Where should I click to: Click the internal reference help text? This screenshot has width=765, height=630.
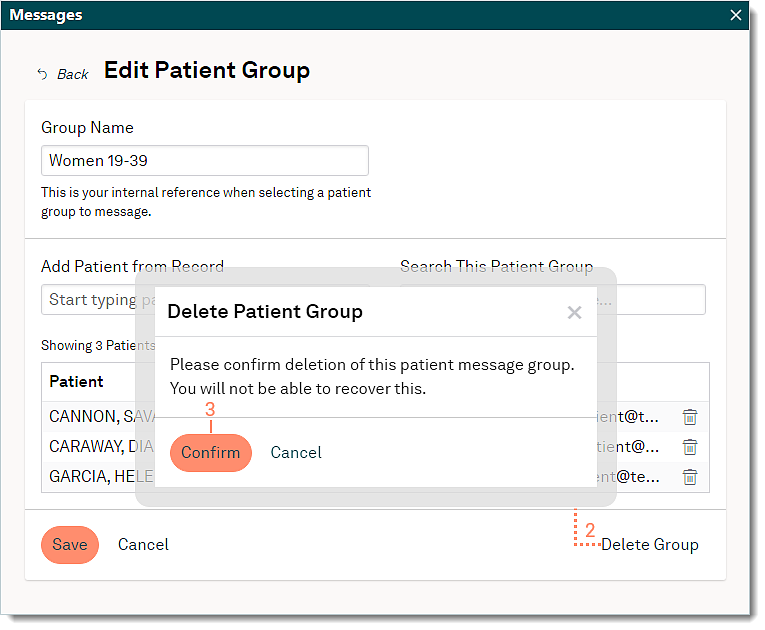[x=206, y=202]
